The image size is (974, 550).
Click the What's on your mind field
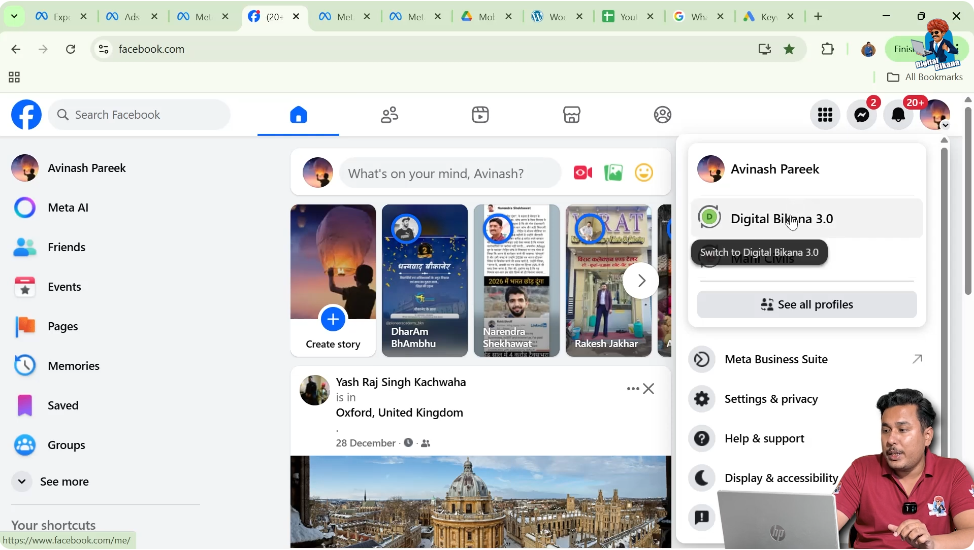point(450,173)
